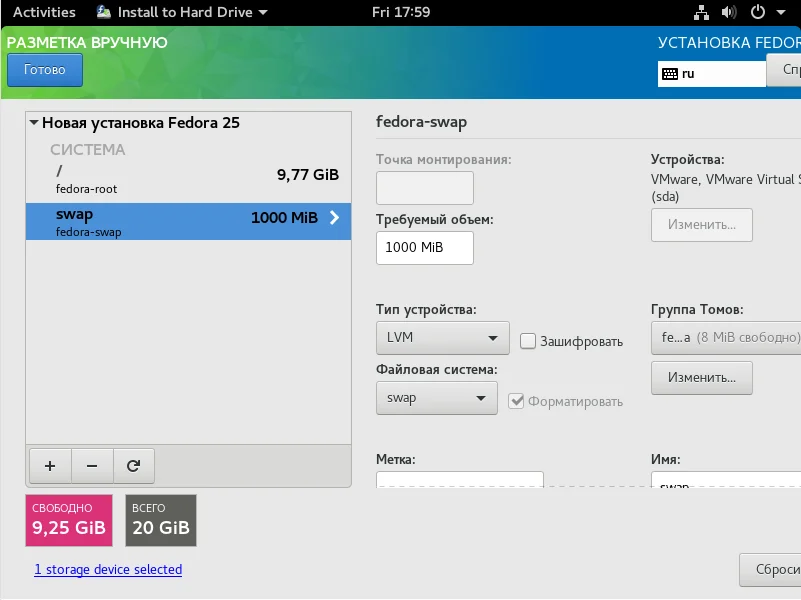
Task: Click the Точка монтирования input field
Action: (x=425, y=188)
